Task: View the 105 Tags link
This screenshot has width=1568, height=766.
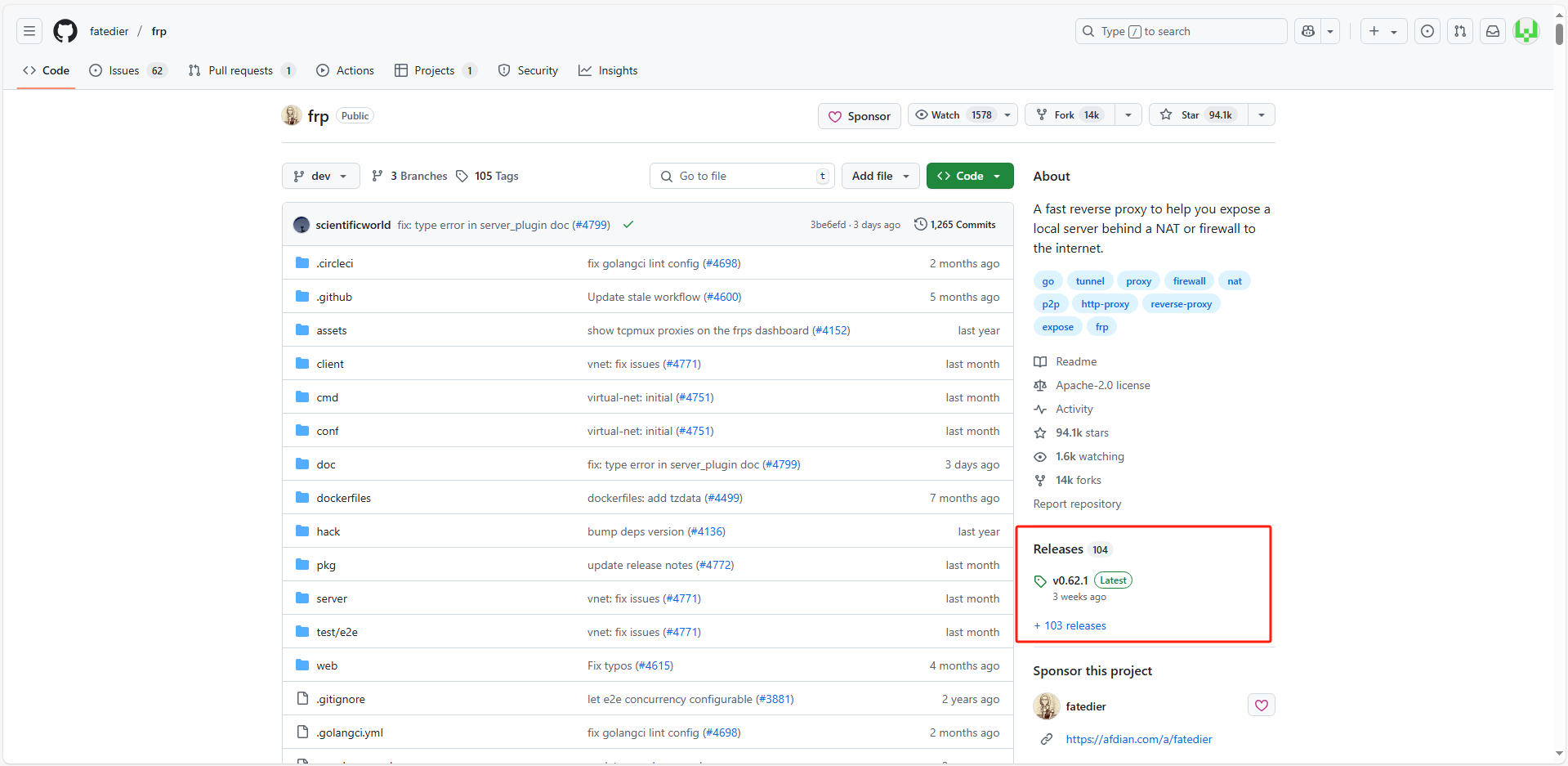Action: (x=487, y=176)
